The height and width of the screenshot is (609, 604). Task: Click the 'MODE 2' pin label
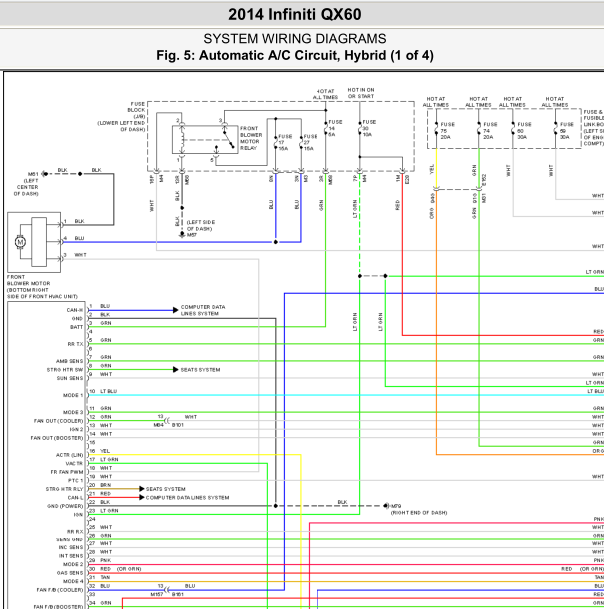(x=73, y=565)
